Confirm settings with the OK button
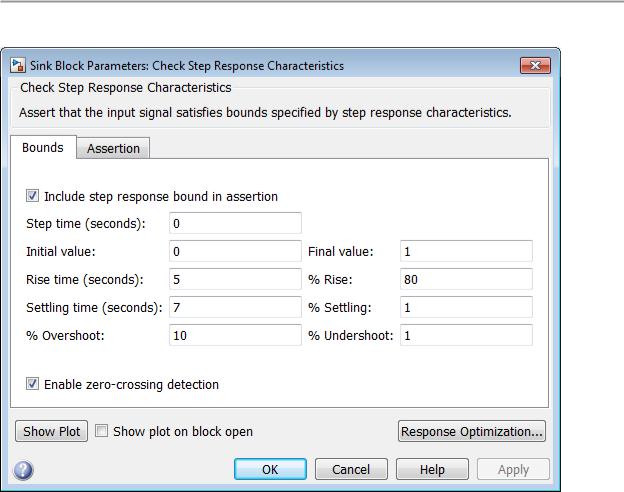This screenshot has width=624, height=492. pos(270,469)
